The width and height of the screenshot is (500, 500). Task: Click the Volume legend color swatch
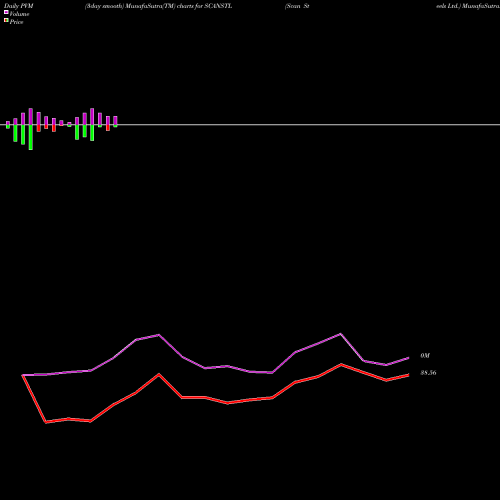pyautogui.click(x=6, y=12)
